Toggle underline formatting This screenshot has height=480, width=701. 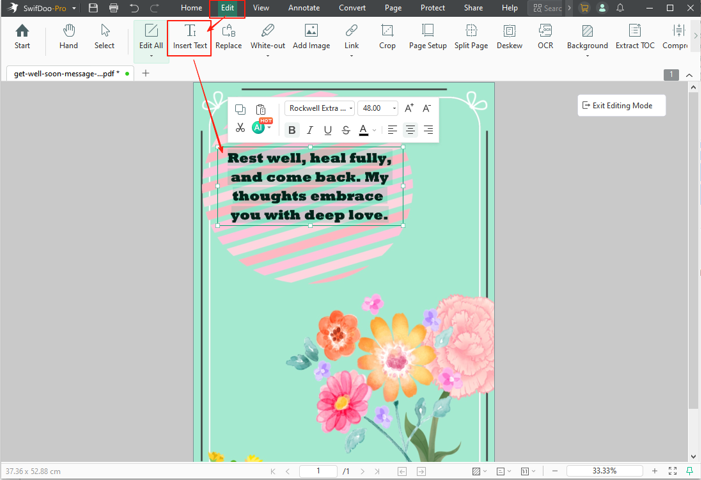point(328,130)
